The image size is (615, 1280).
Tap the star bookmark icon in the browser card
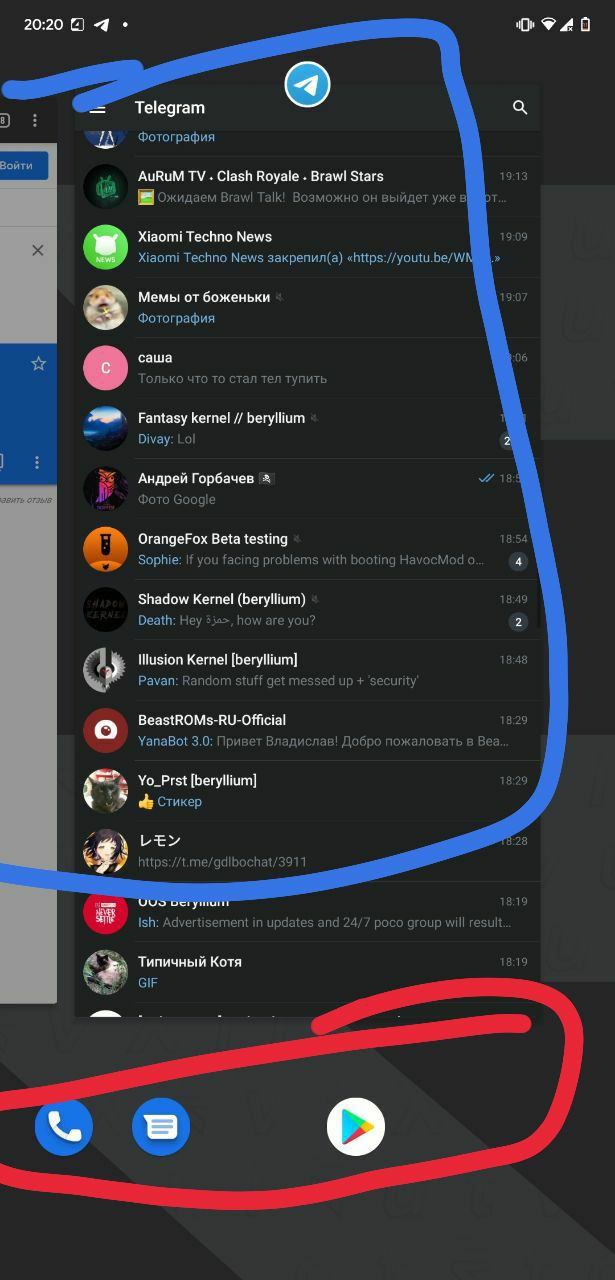[38, 363]
